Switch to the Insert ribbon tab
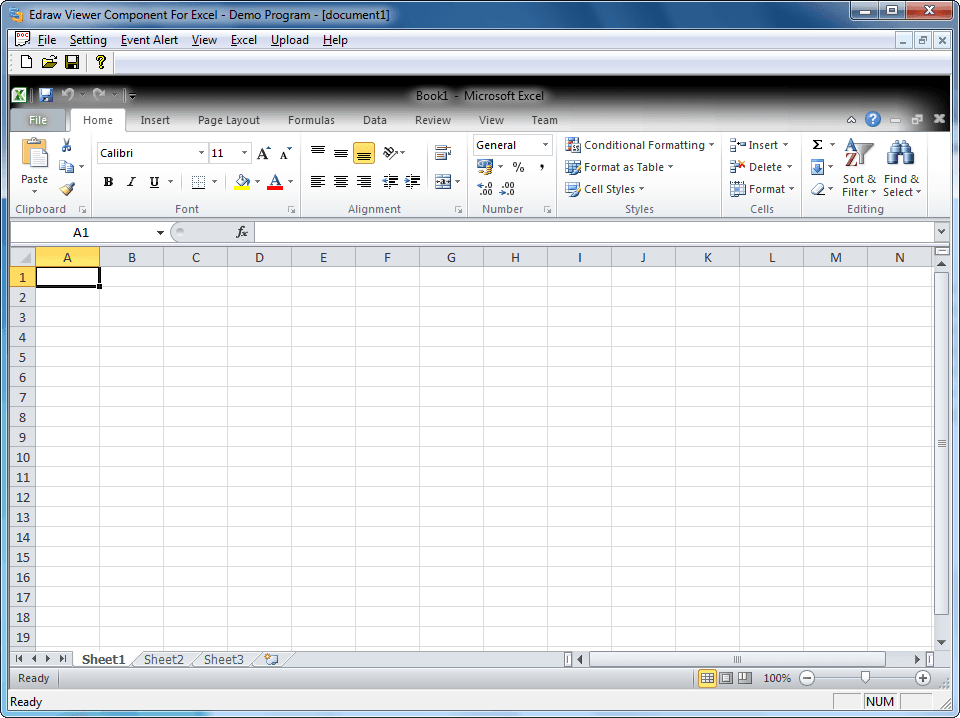This screenshot has height=718, width=960. click(x=155, y=120)
